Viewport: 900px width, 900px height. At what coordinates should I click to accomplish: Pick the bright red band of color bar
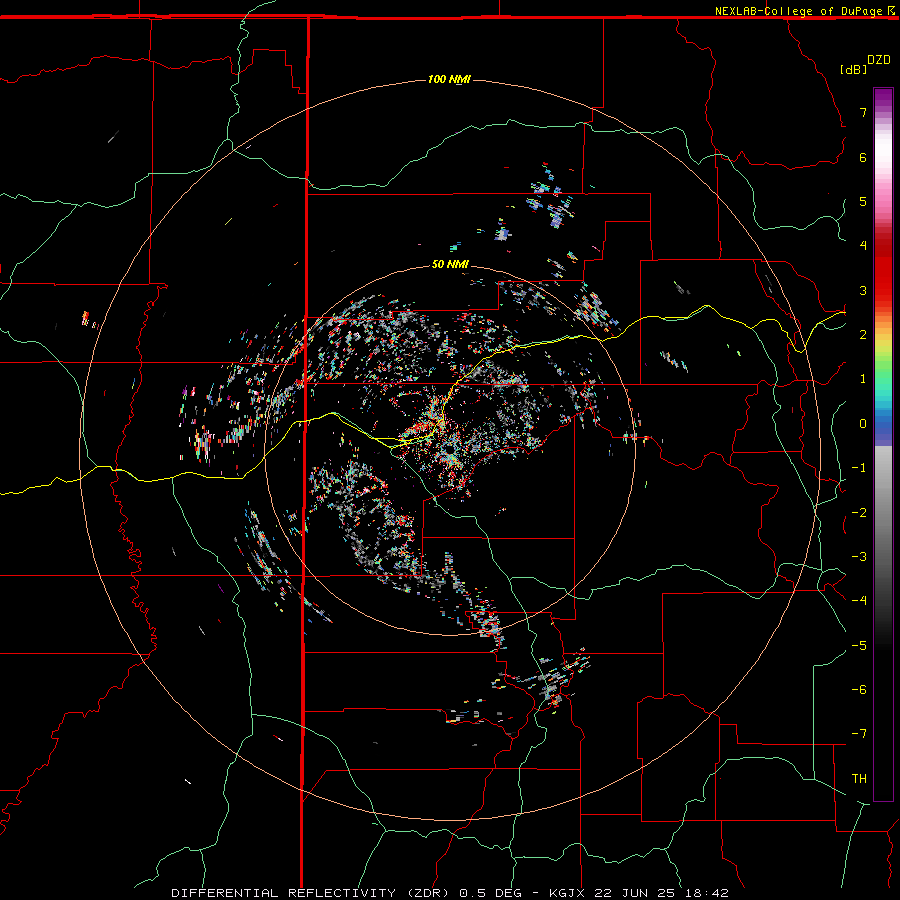[883, 276]
